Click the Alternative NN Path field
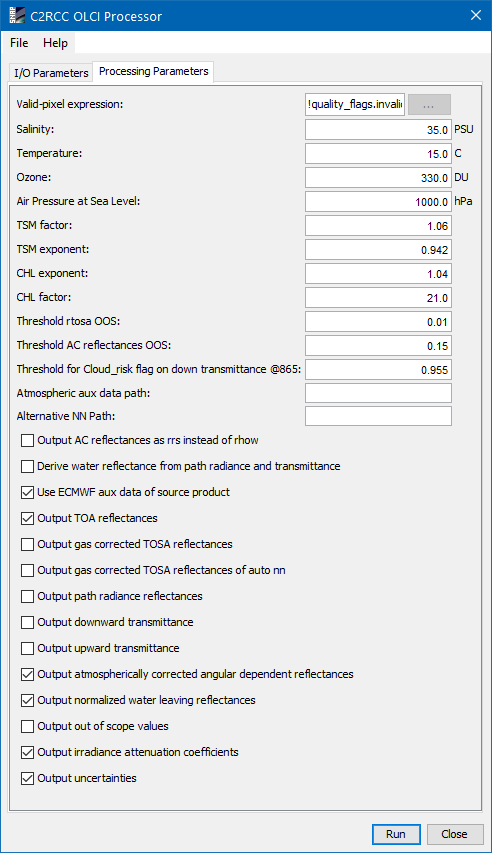The width and height of the screenshot is (492, 853). pos(378,416)
